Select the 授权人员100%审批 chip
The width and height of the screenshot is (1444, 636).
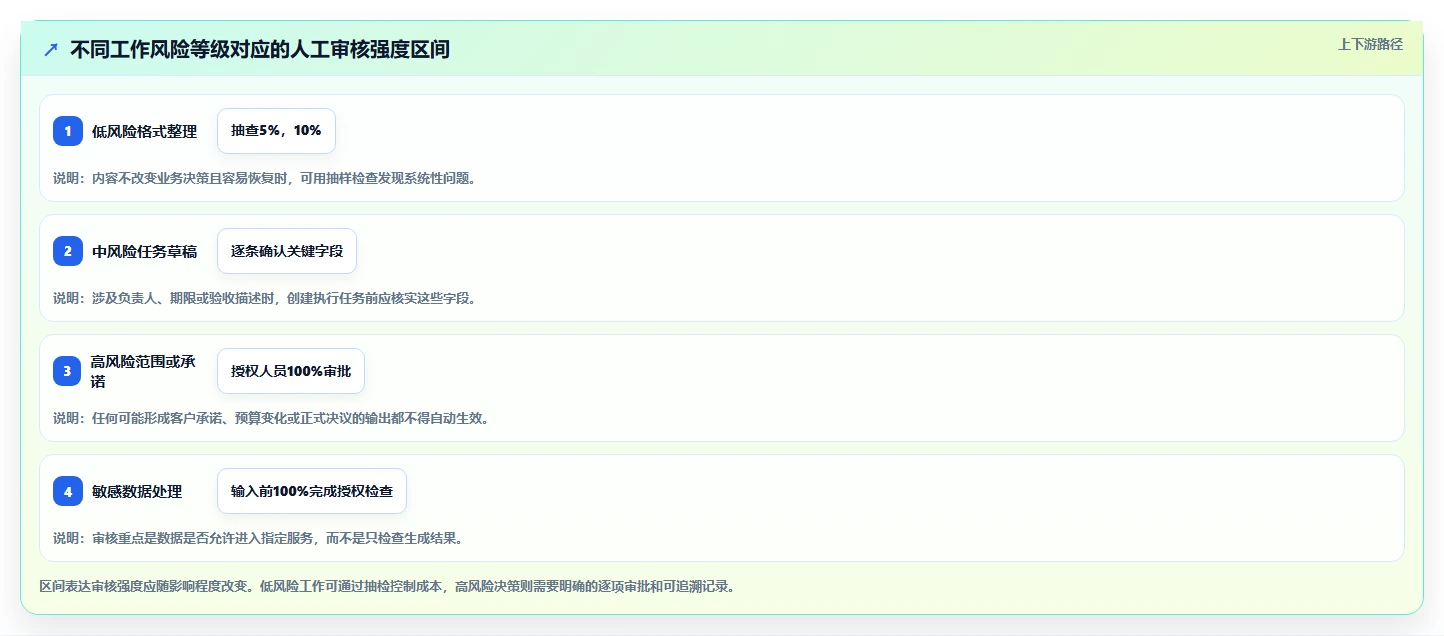click(291, 371)
